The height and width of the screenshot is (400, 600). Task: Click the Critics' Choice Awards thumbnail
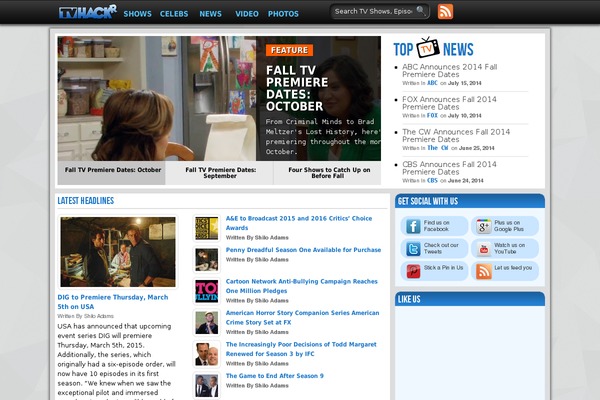pos(207,228)
